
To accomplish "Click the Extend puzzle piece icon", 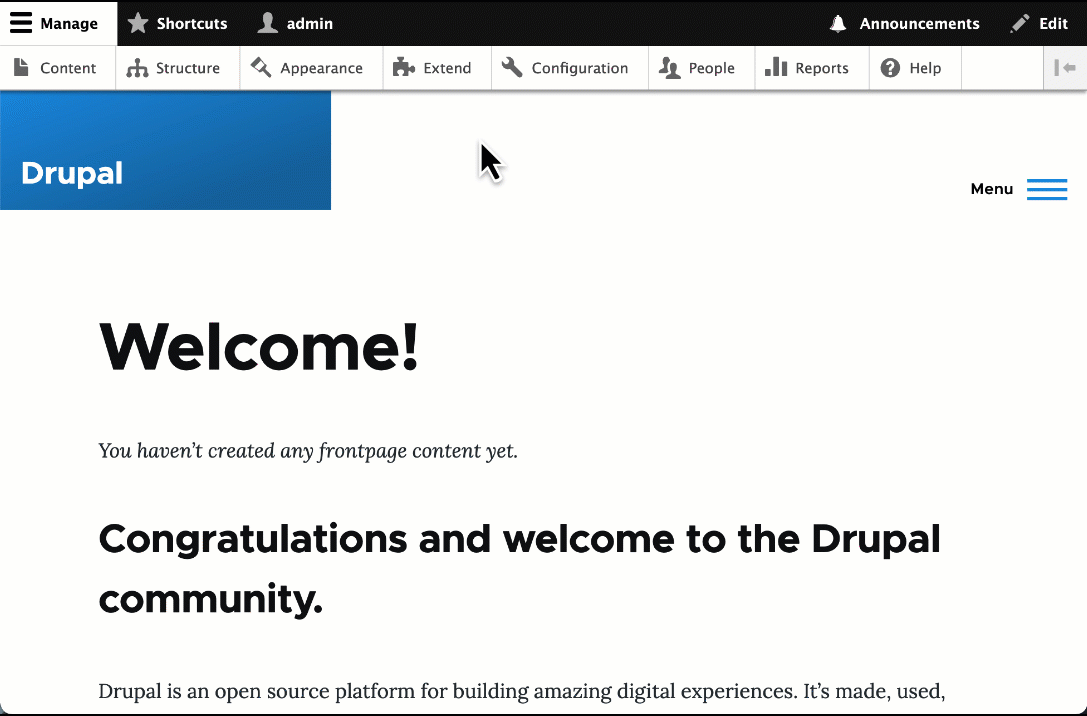I will point(403,67).
